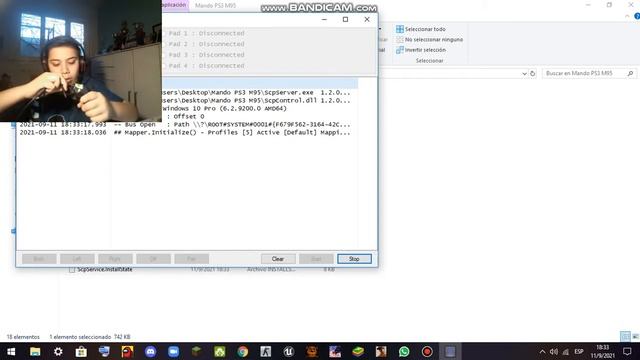Refresh the Explorer folder view
640x360 pixels.
pos(533,73)
